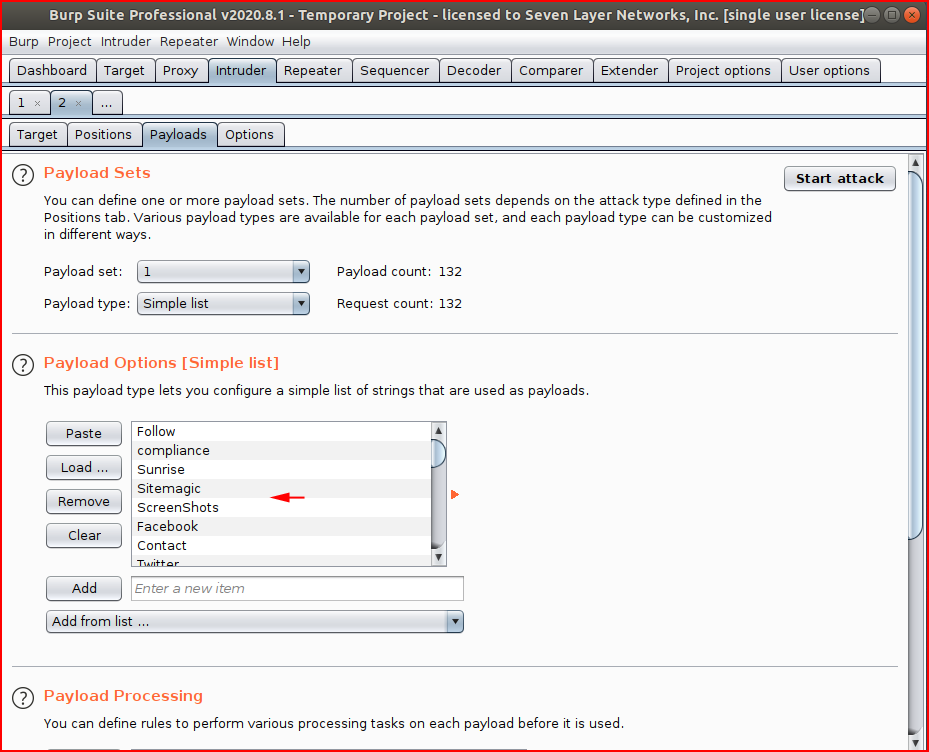The height and width of the screenshot is (752, 929).
Task: Switch to the Comparer tab
Action: 551,71
